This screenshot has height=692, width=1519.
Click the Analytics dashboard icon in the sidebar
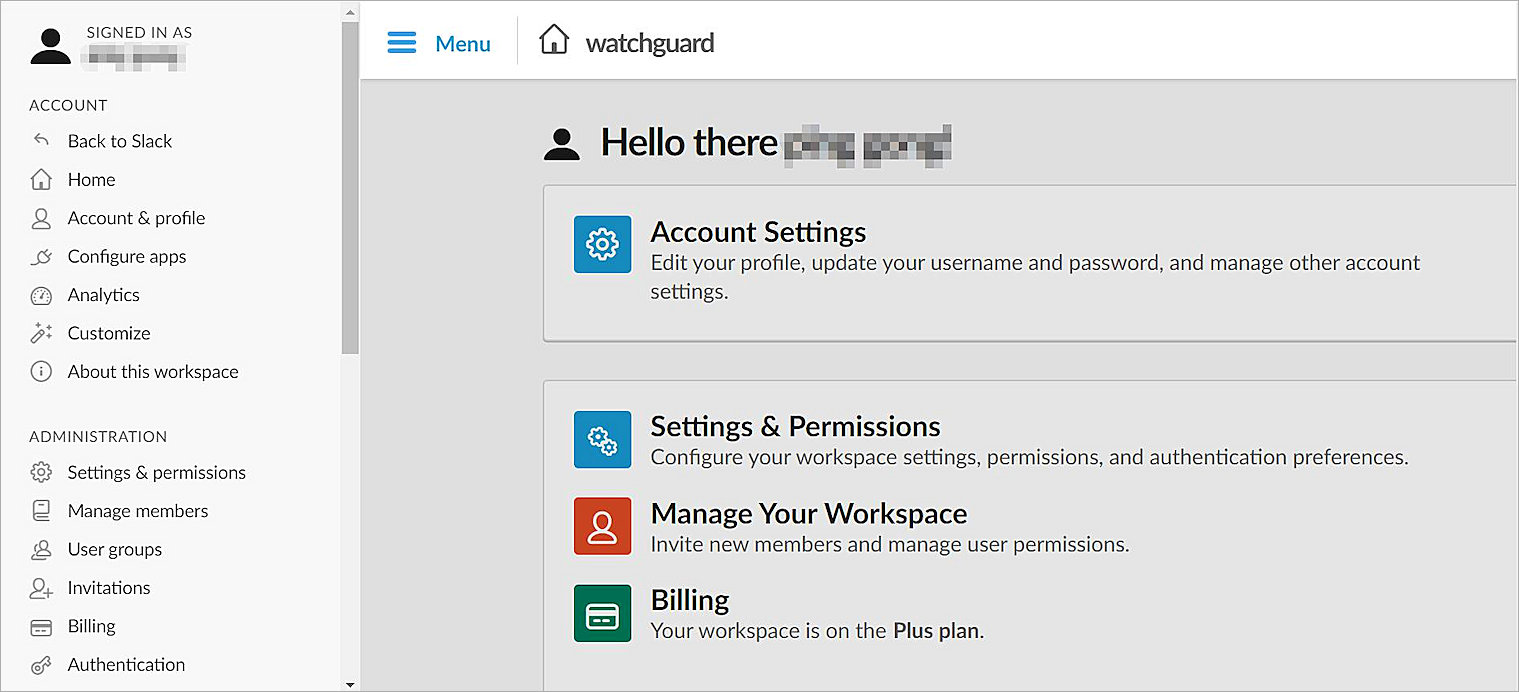[x=41, y=295]
